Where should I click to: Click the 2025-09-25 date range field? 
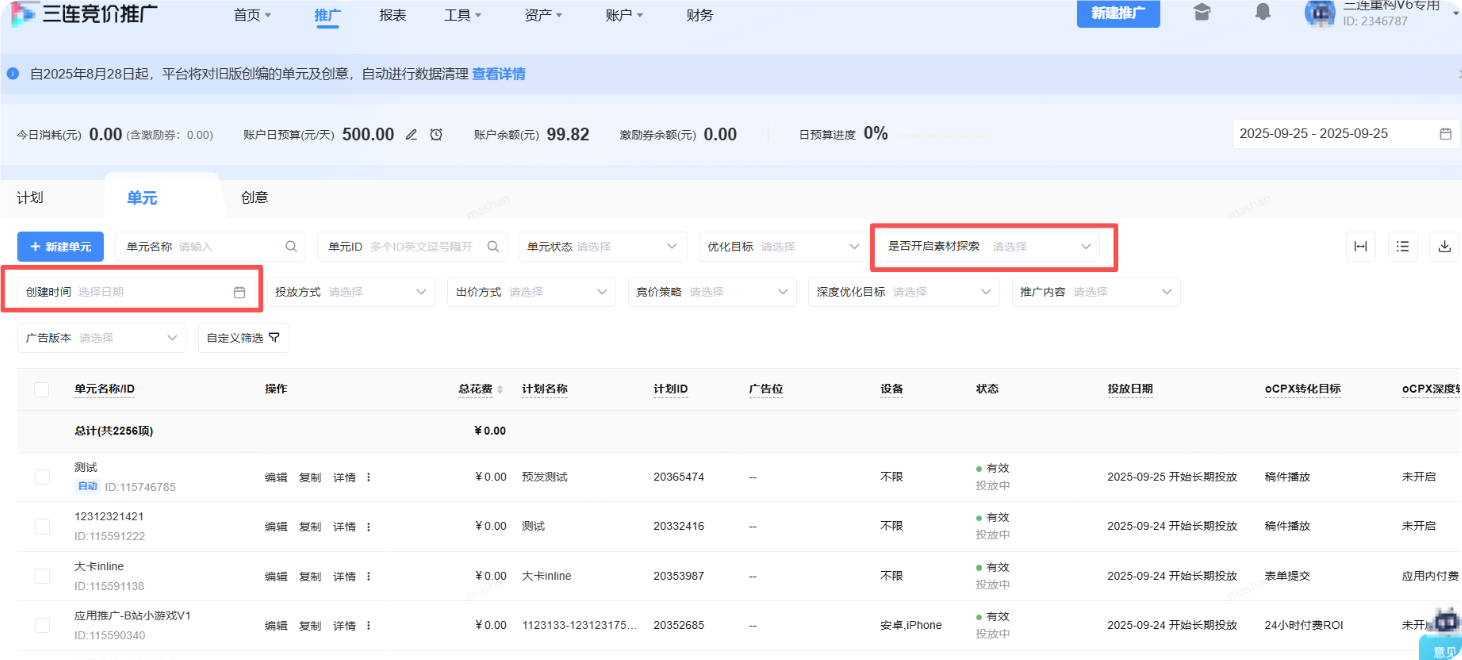coord(1345,134)
